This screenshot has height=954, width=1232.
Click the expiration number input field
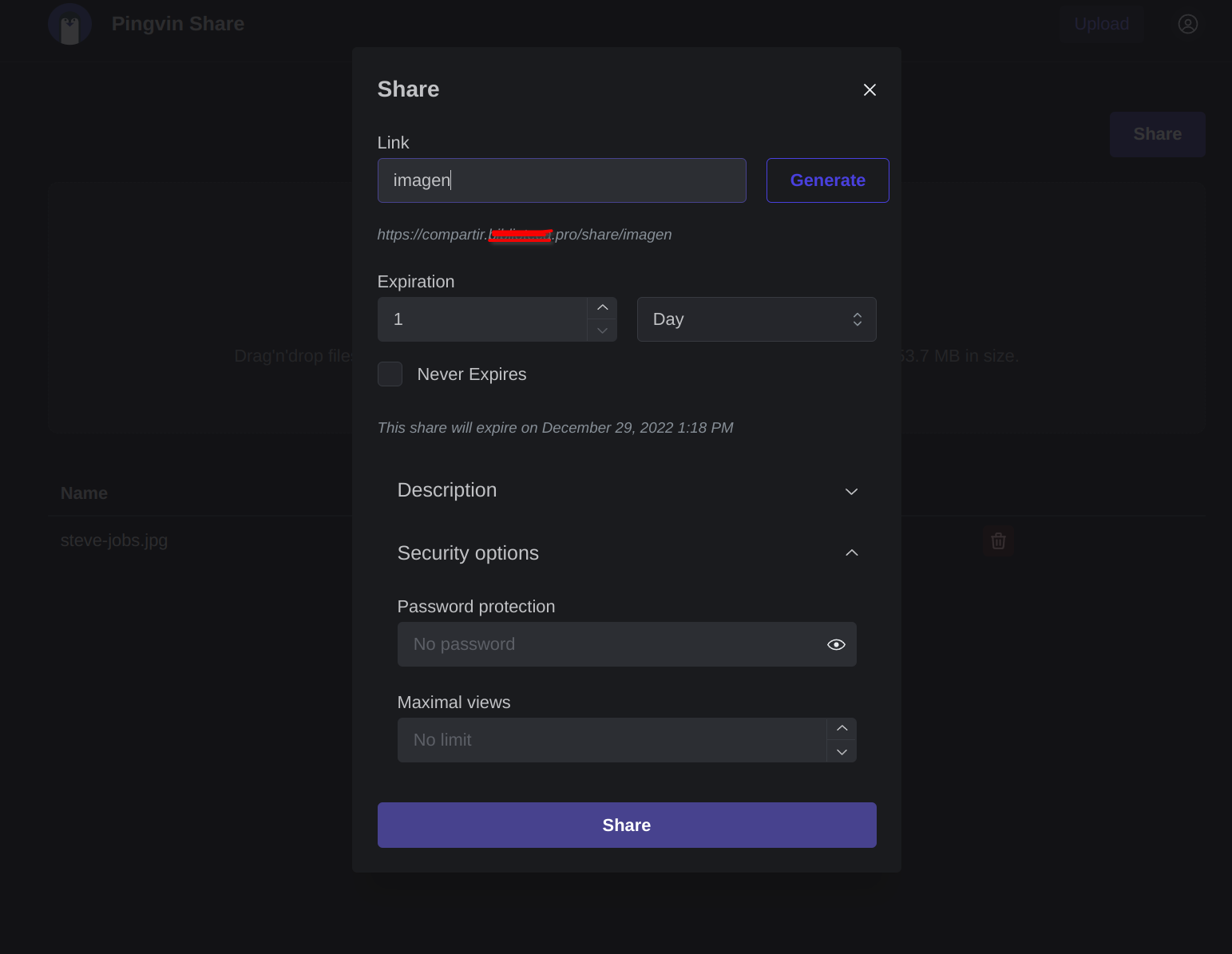[482, 319]
